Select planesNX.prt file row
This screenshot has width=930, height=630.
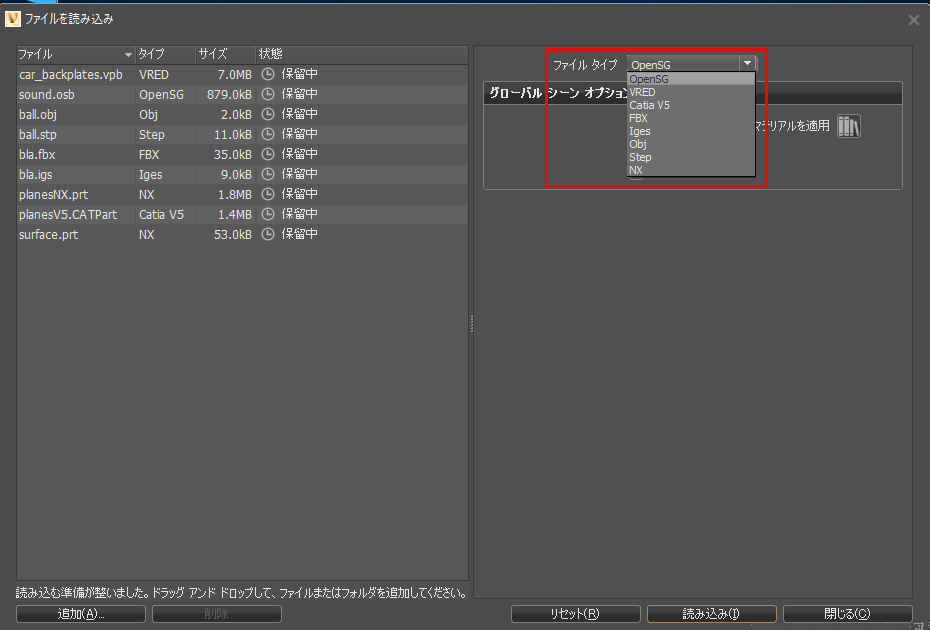pos(242,194)
